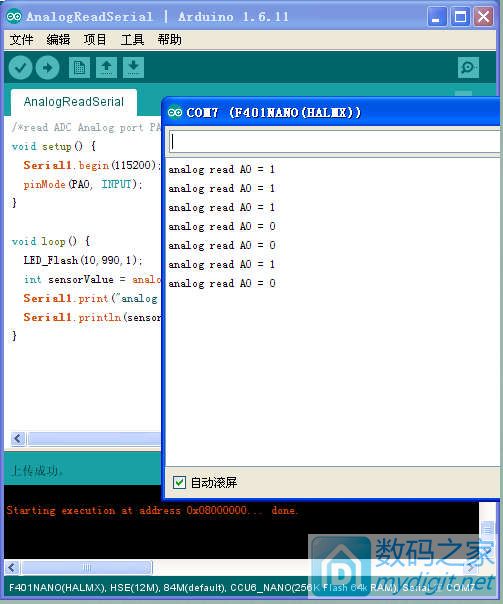The width and height of the screenshot is (503, 604).
Task: Click the void loop() line
Action: point(51,242)
